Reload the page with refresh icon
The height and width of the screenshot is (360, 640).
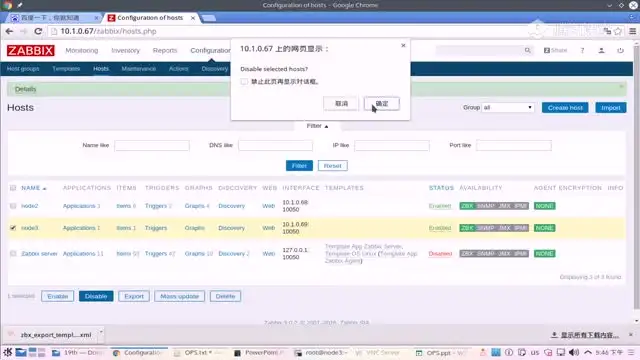pos(38,31)
